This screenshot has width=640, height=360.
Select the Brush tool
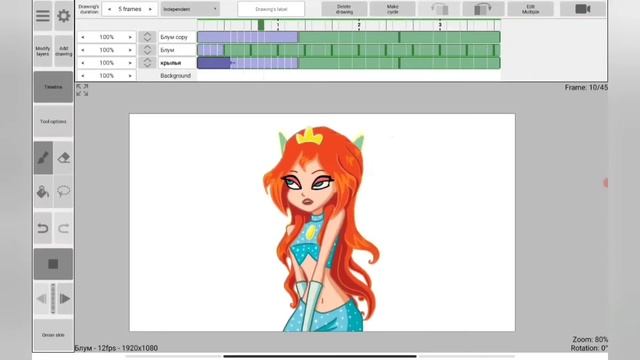click(43, 158)
